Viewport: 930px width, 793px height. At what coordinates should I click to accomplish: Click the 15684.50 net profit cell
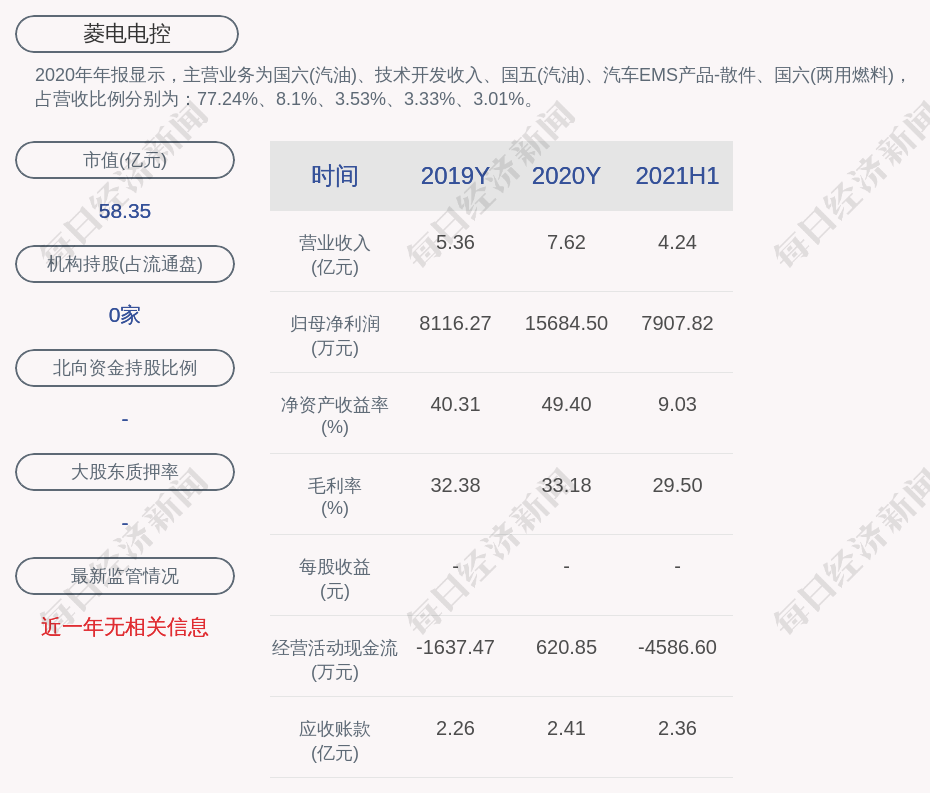tap(566, 324)
